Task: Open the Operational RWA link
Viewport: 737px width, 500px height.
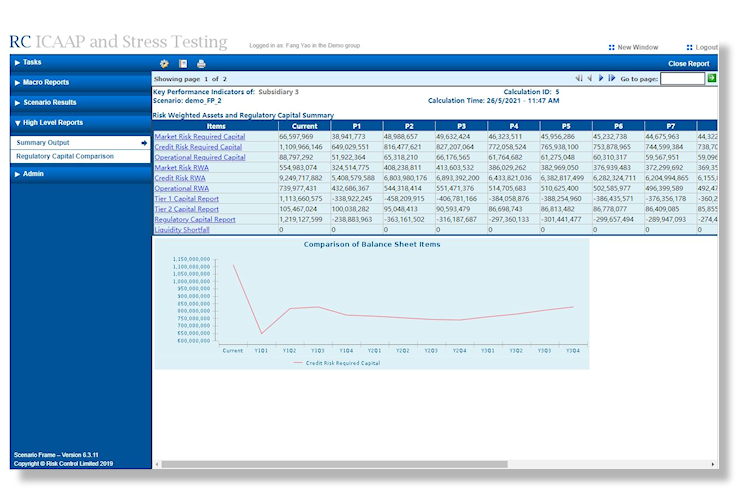Action: (181, 188)
